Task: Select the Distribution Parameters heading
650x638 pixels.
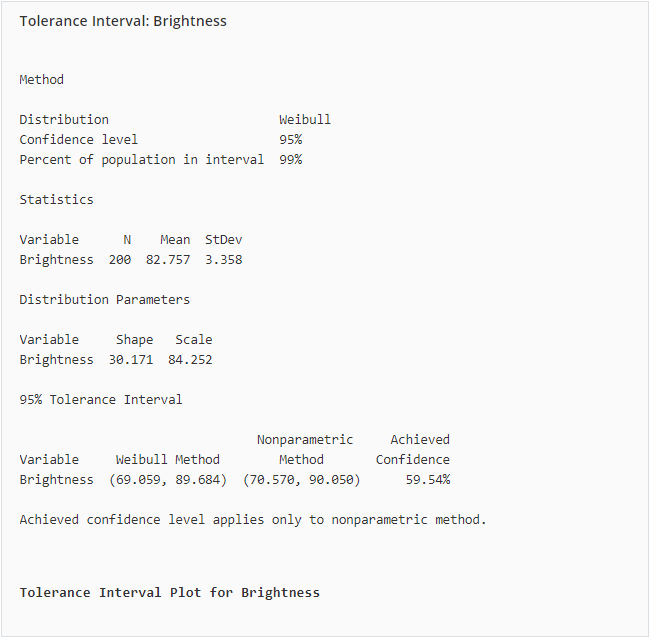Action: coord(104,300)
